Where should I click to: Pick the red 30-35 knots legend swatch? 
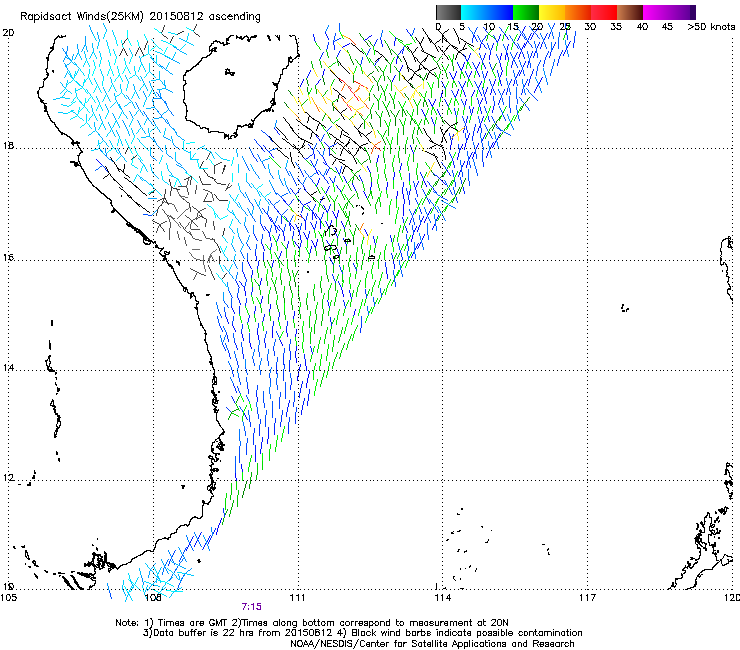tap(604, 12)
